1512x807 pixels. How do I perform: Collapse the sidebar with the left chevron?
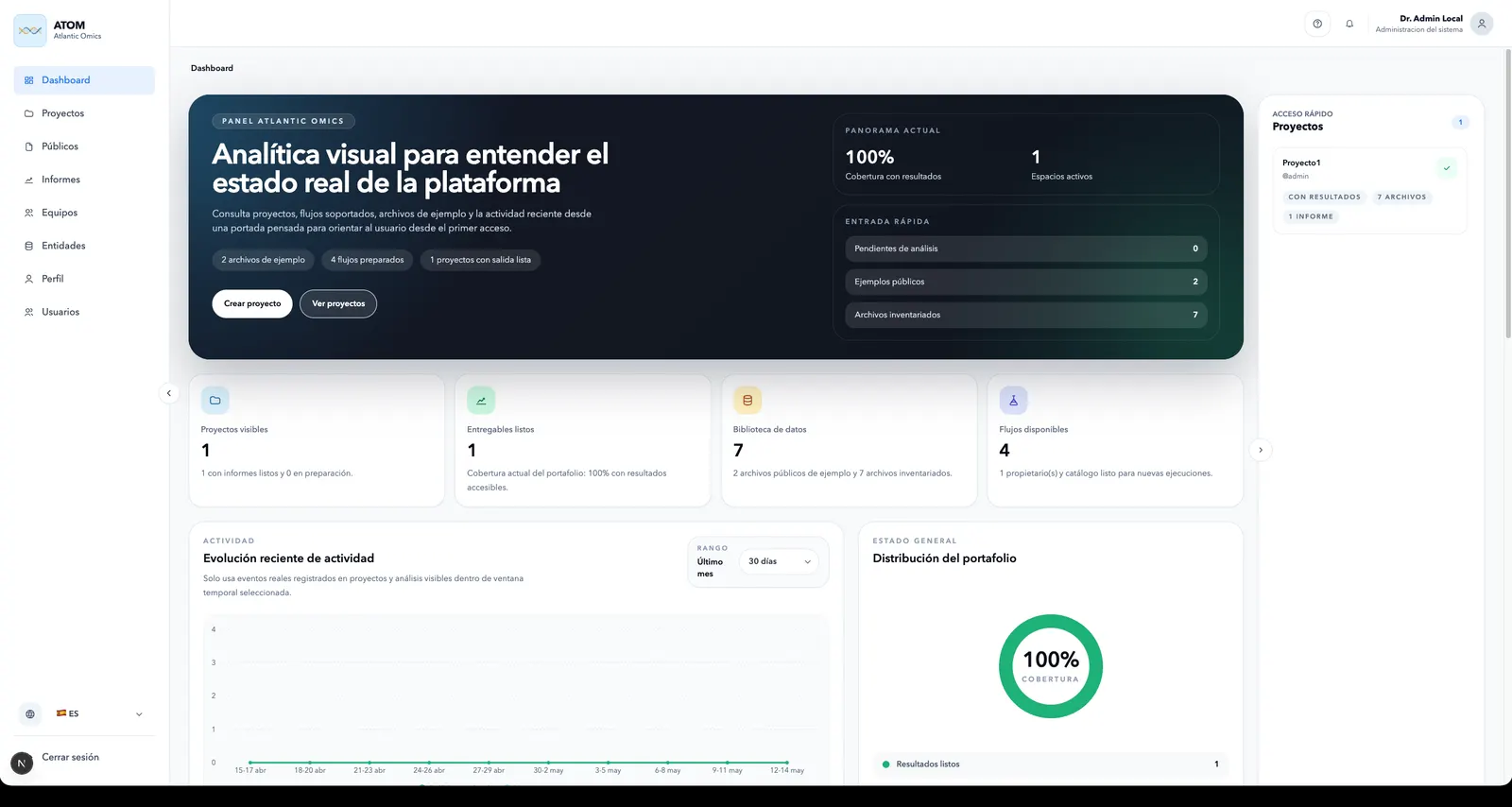[x=169, y=393]
